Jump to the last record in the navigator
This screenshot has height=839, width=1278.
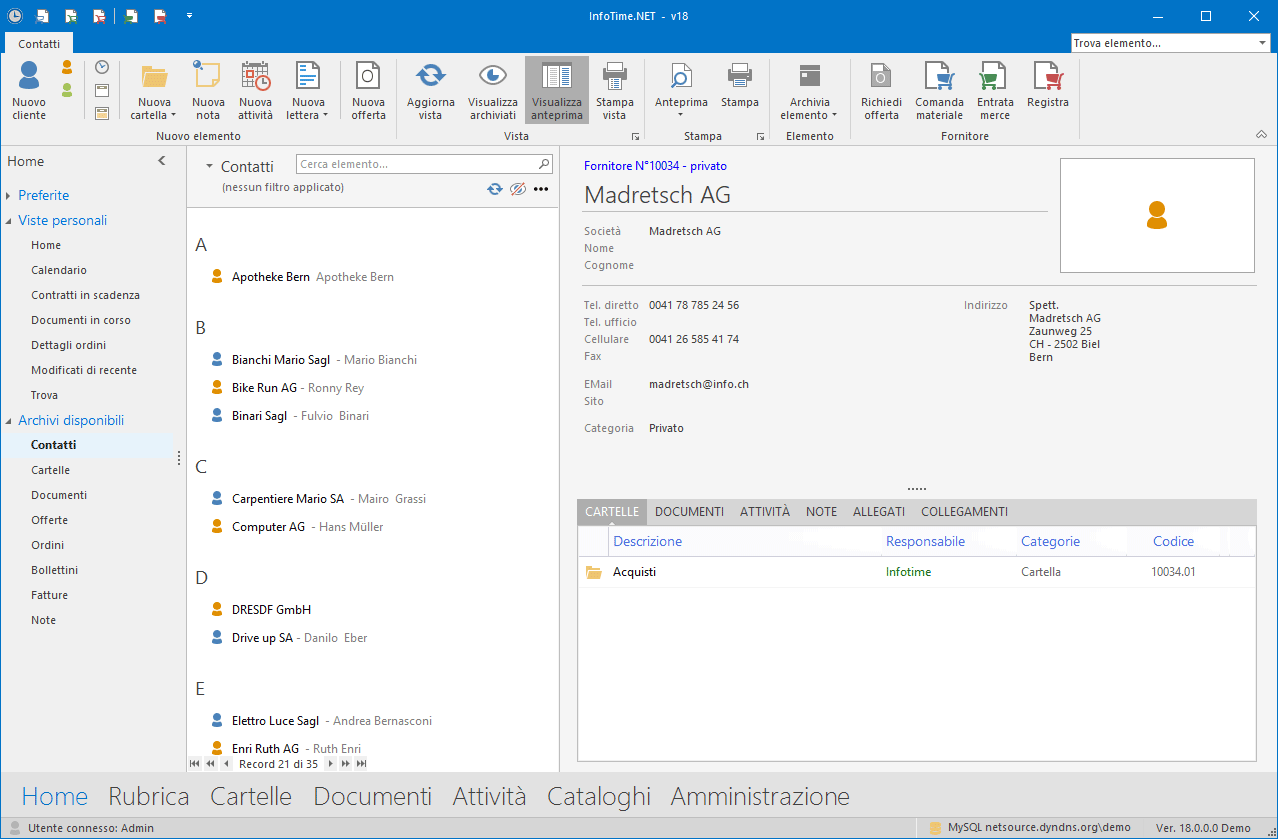[x=361, y=764]
